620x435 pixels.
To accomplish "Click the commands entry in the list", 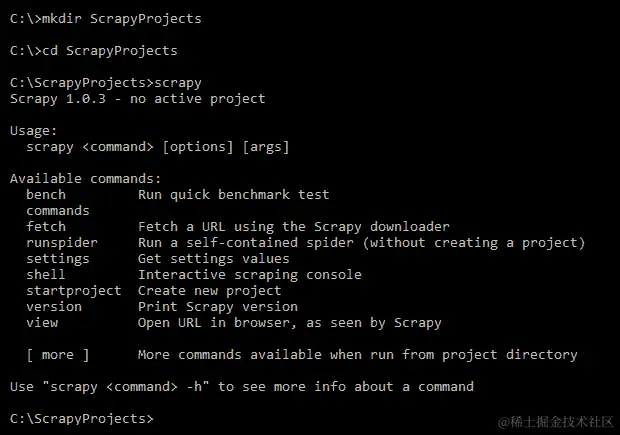I will click(58, 211).
